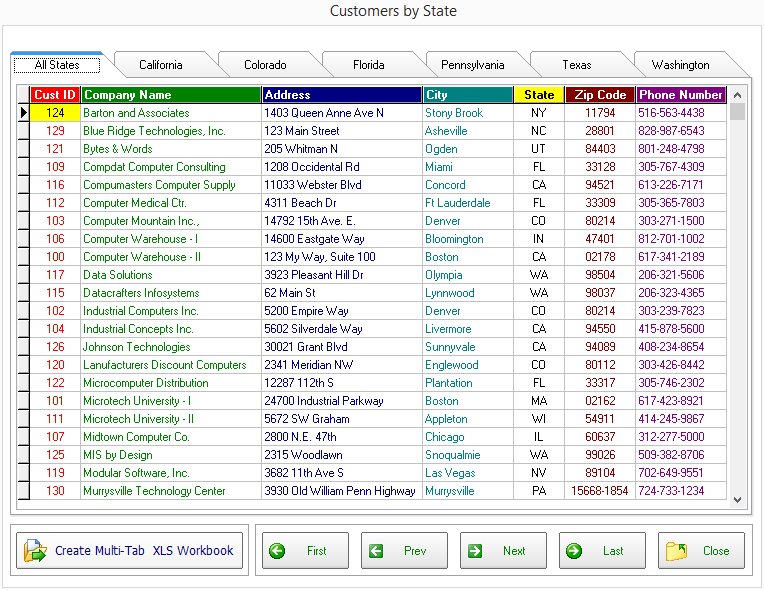Select the current-row indicator arrow in grid
This screenshot has width=764, height=590.
point(23,113)
